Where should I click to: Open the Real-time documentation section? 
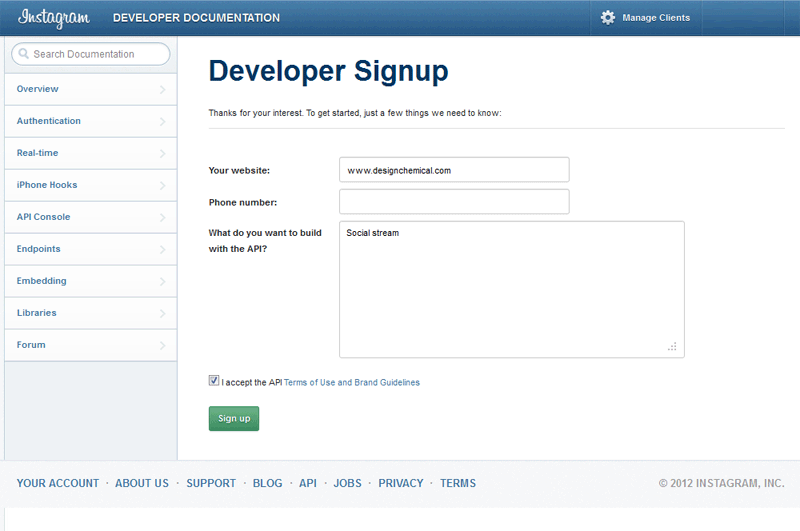37,153
